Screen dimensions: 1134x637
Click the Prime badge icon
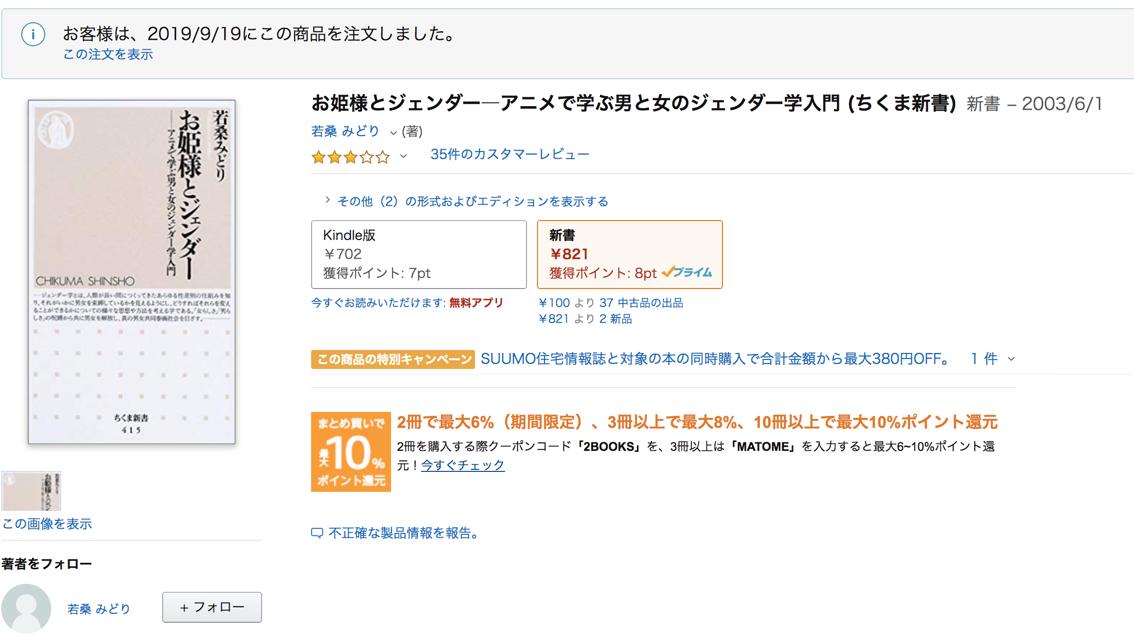pyautogui.click(x=687, y=272)
